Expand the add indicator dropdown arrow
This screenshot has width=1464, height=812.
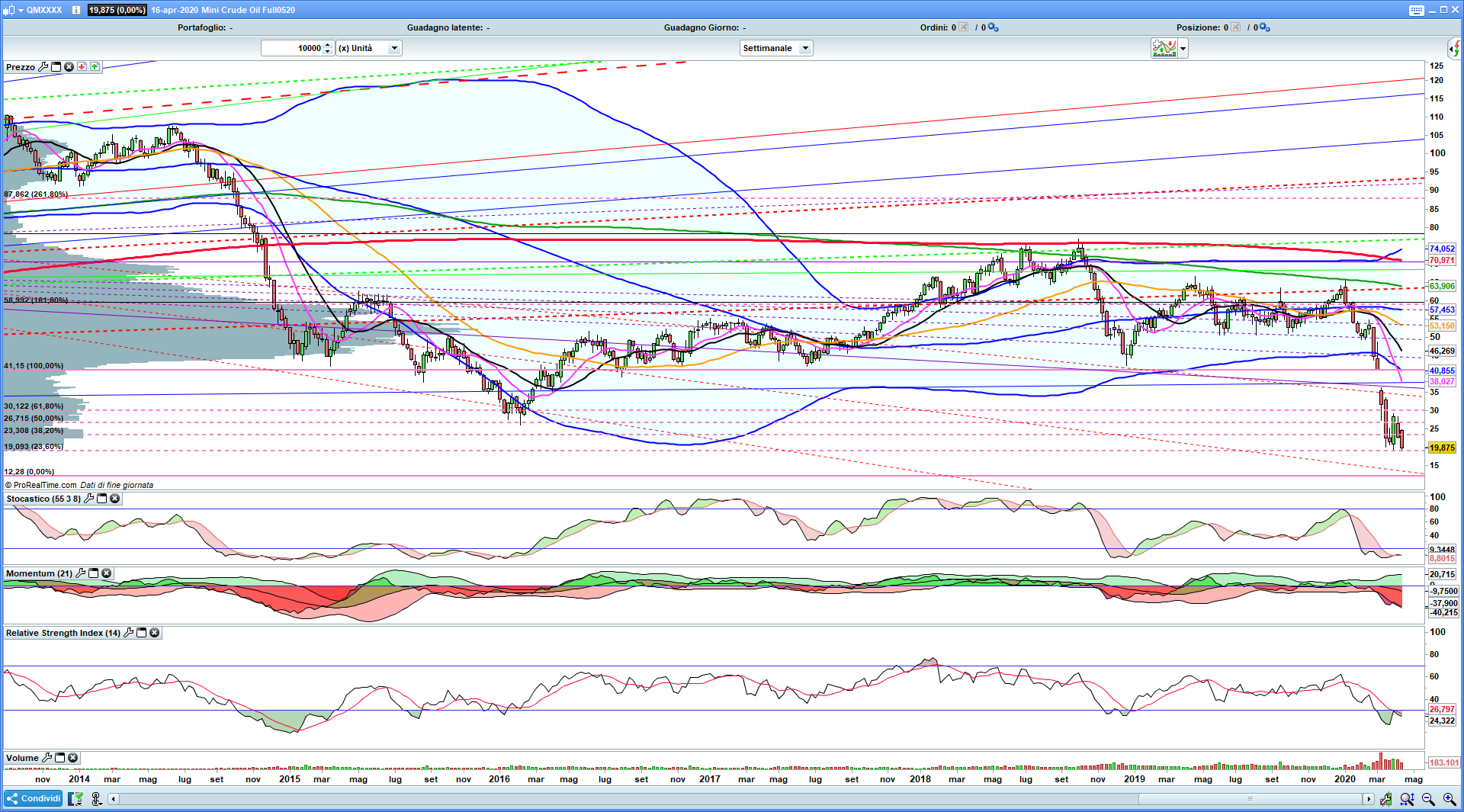coord(1183,49)
